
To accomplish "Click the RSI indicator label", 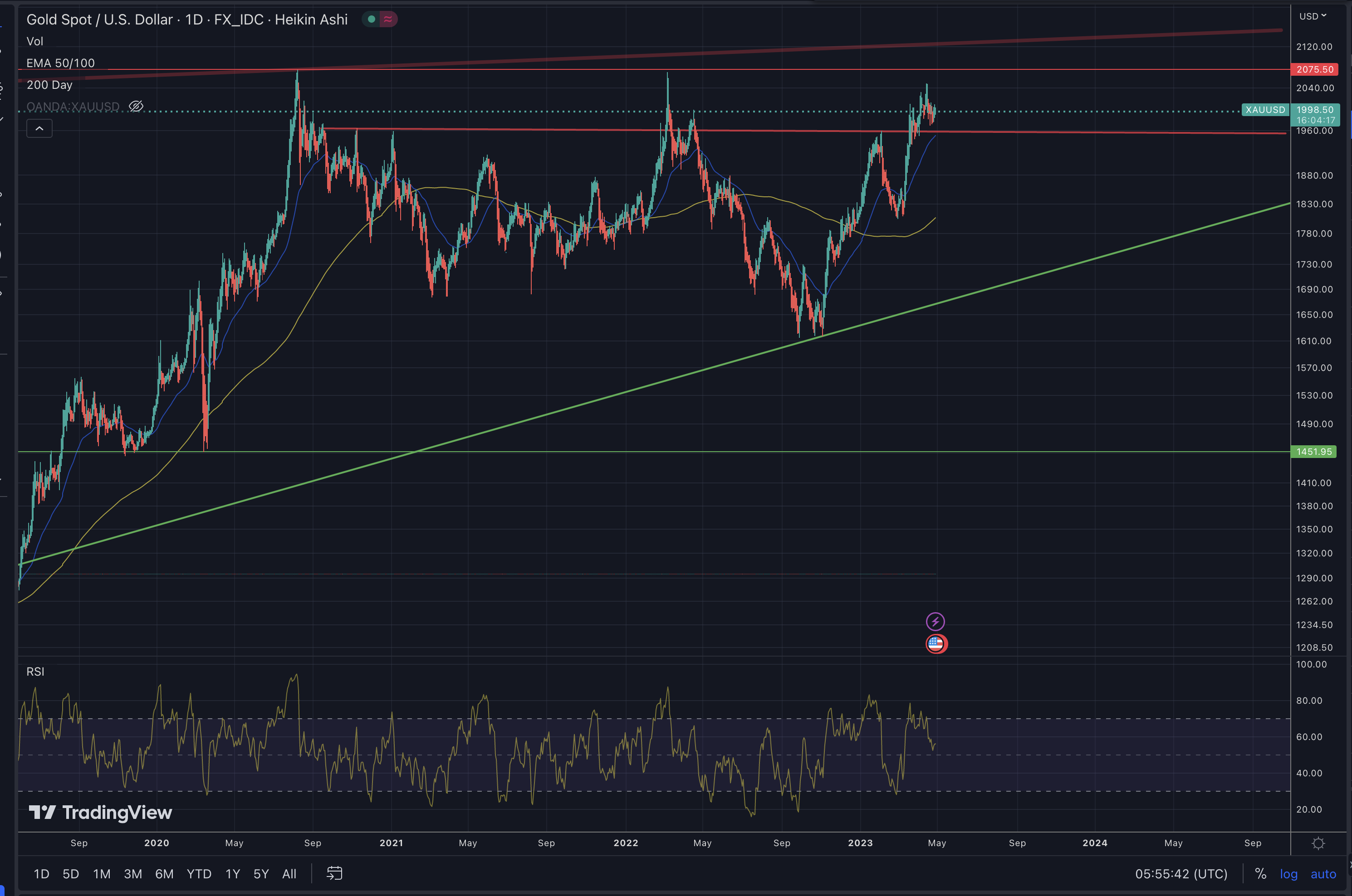I will pos(35,672).
